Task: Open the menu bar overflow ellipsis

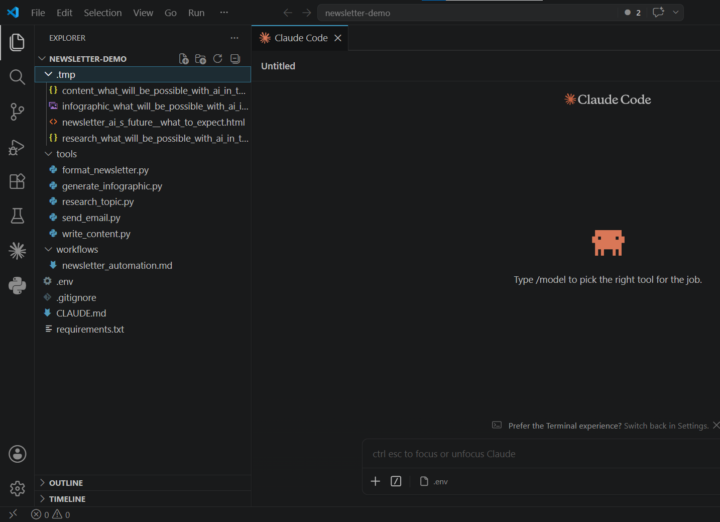Action: point(224,12)
